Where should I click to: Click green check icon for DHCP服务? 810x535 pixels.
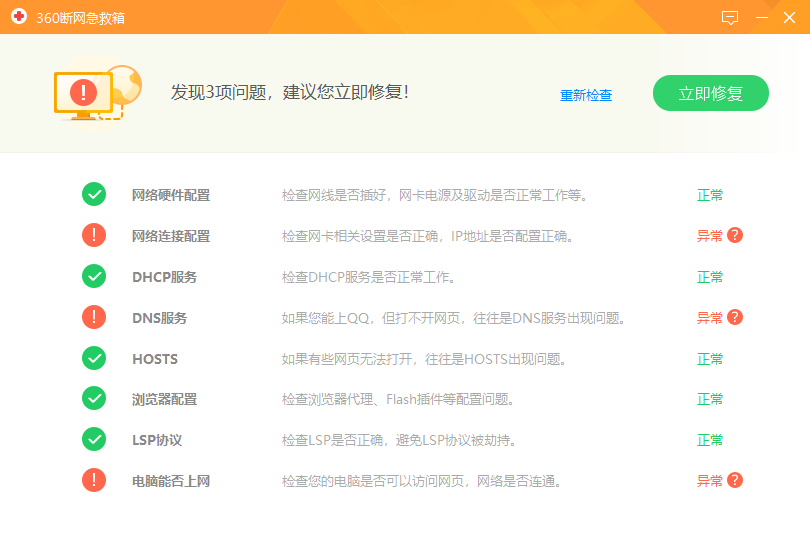[94, 276]
